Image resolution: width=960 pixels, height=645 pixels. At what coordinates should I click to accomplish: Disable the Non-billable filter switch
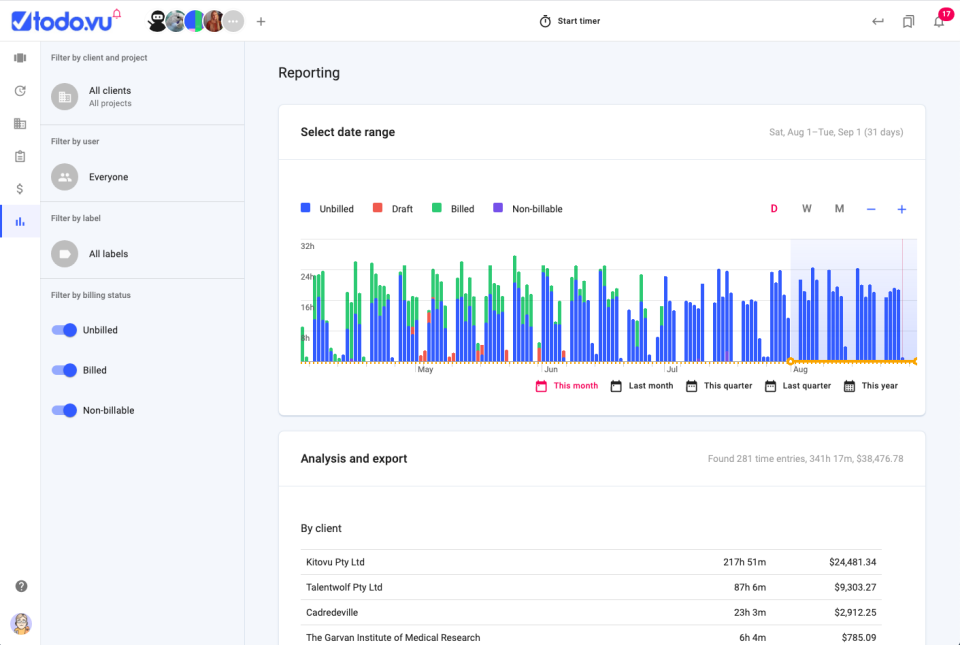coord(65,410)
